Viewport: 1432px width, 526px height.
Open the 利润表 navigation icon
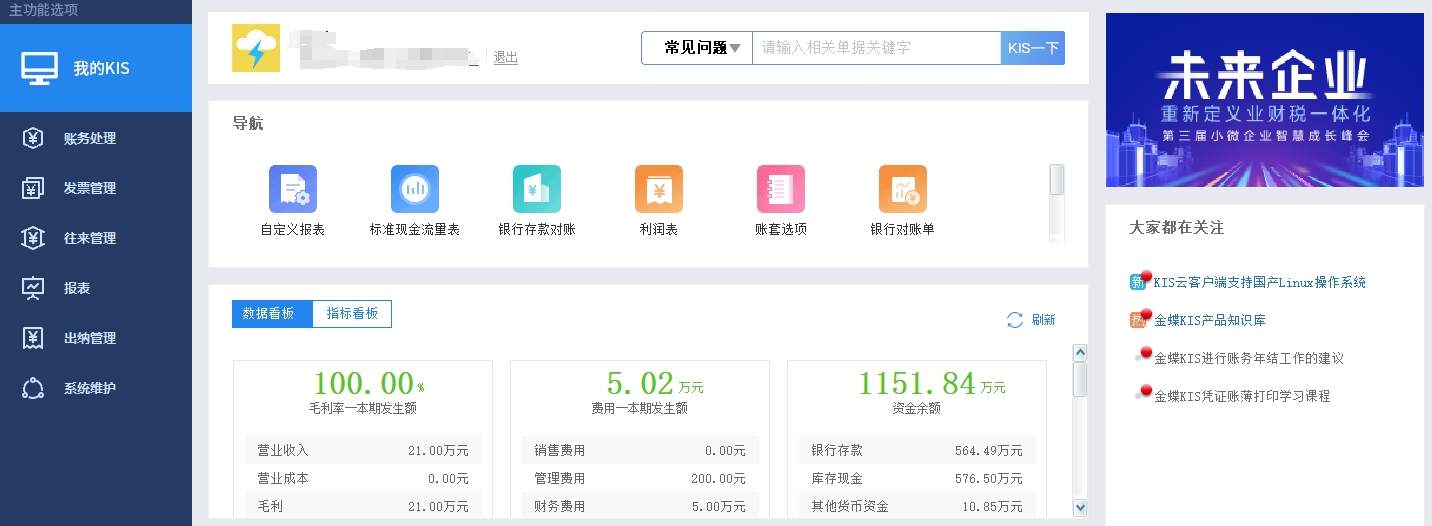coord(659,189)
